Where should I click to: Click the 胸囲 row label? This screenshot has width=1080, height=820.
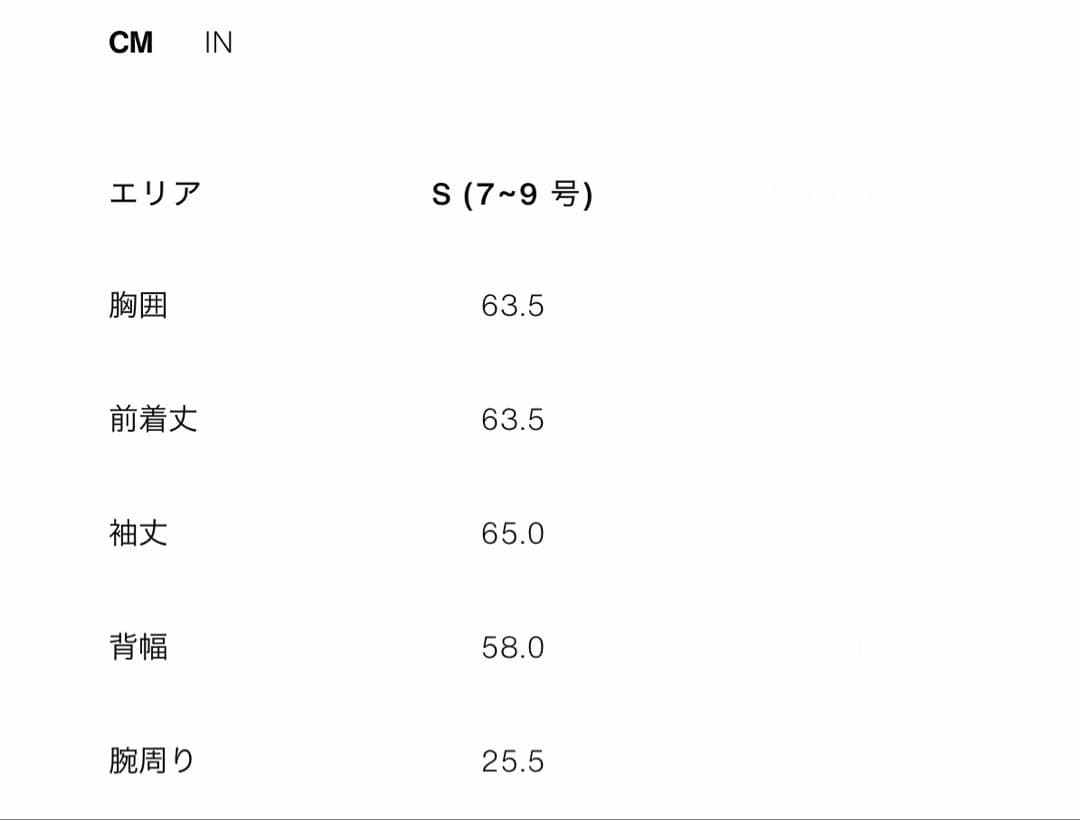138,306
